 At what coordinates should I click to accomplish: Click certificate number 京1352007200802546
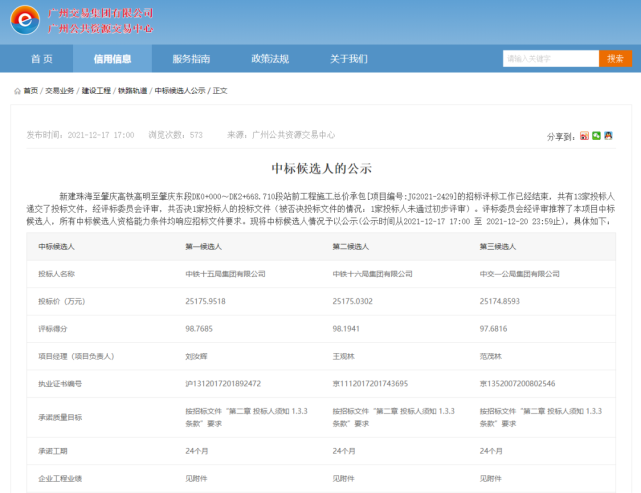coord(518,383)
